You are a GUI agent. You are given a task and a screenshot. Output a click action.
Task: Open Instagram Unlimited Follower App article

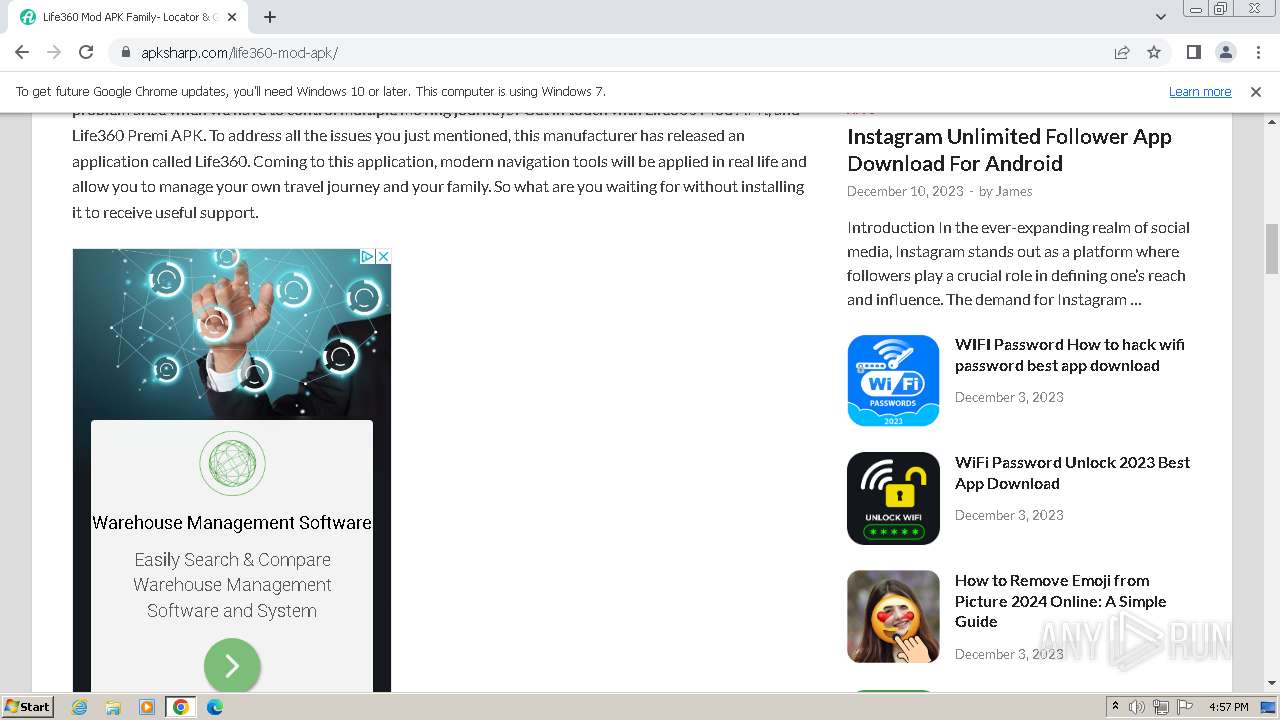point(1009,150)
